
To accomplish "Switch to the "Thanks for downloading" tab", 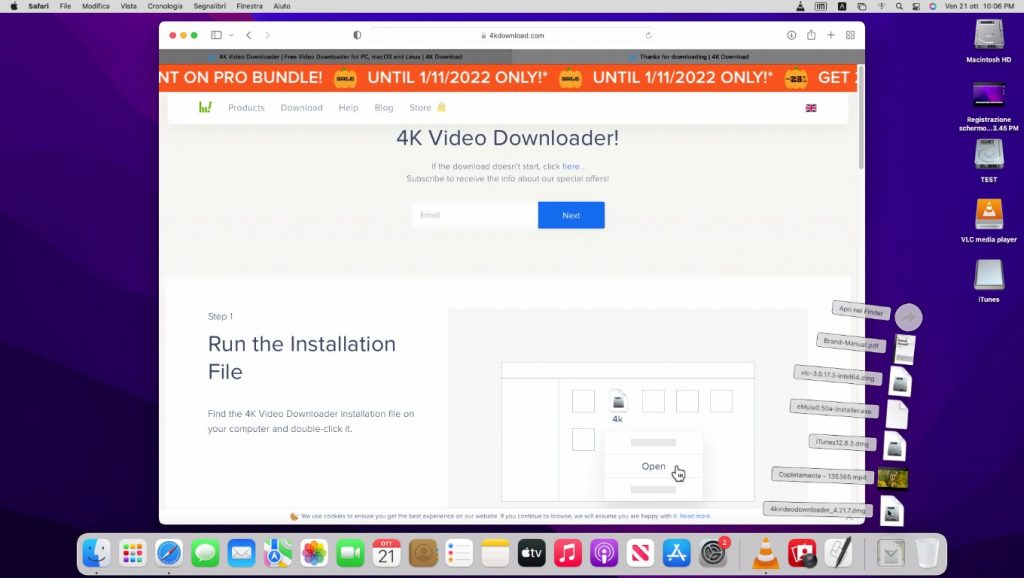I will tap(689, 57).
